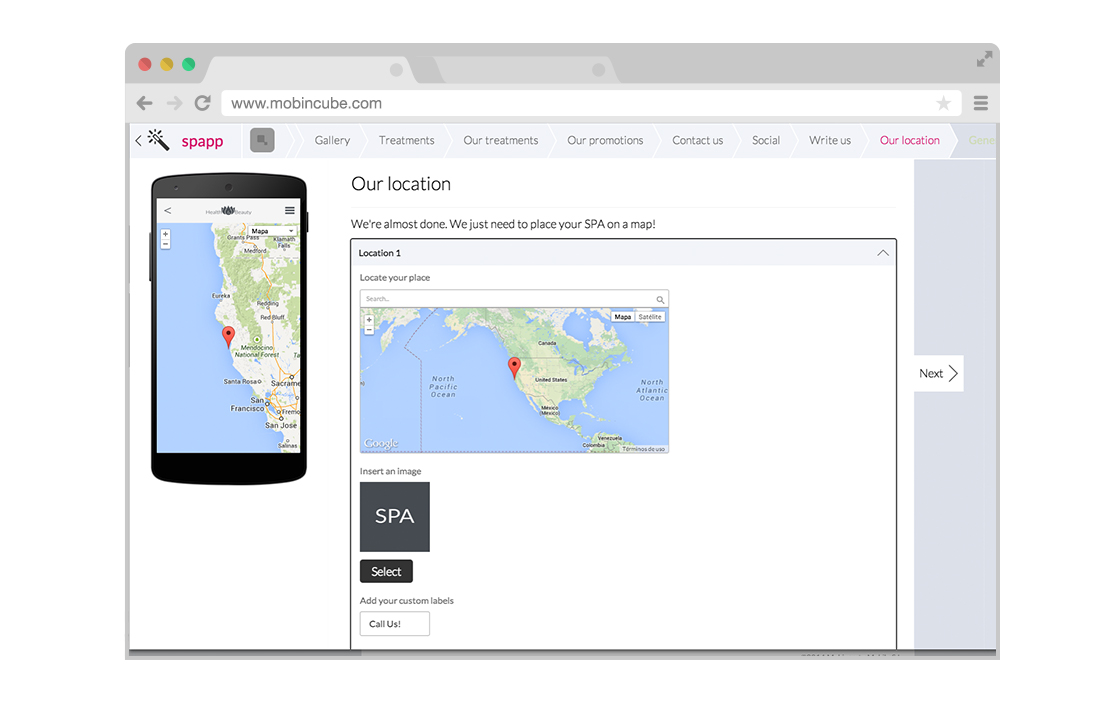Viewport: 1120px width, 715px height.
Task: Click the Health Beauty logo in phone preview
Action: coord(229,211)
